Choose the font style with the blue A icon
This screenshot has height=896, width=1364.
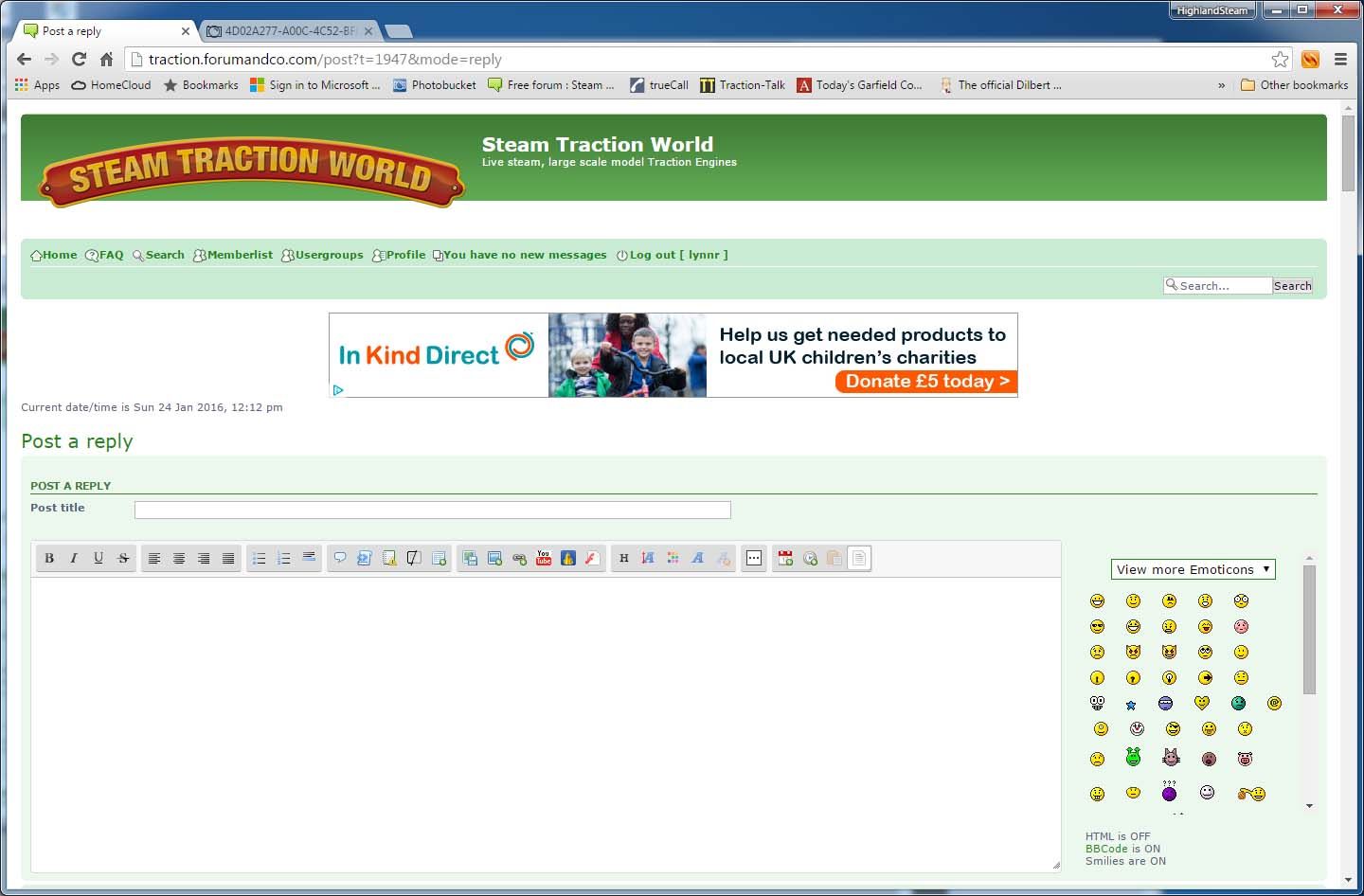pyautogui.click(x=697, y=558)
